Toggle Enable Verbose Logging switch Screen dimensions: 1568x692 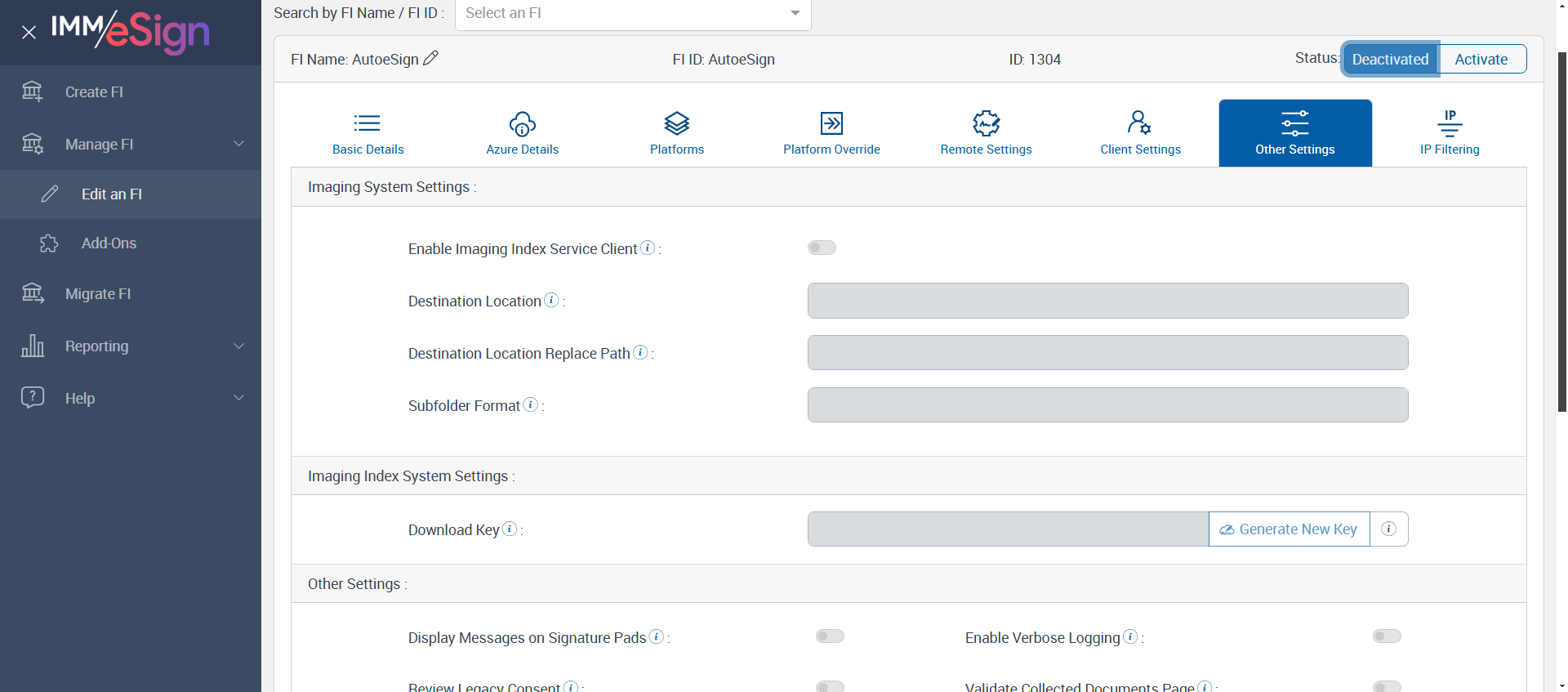click(x=1387, y=636)
